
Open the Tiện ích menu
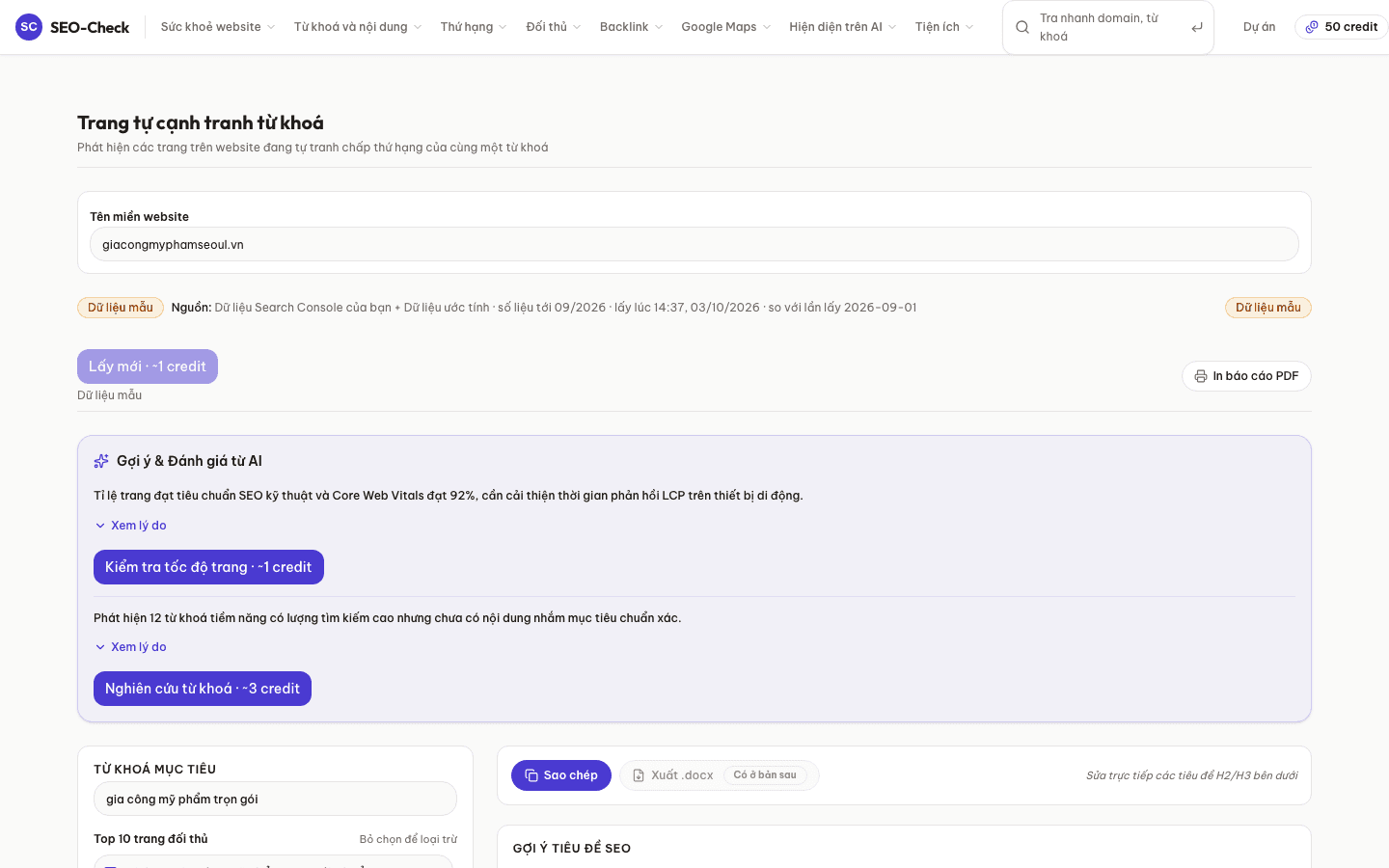pos(944,27)
